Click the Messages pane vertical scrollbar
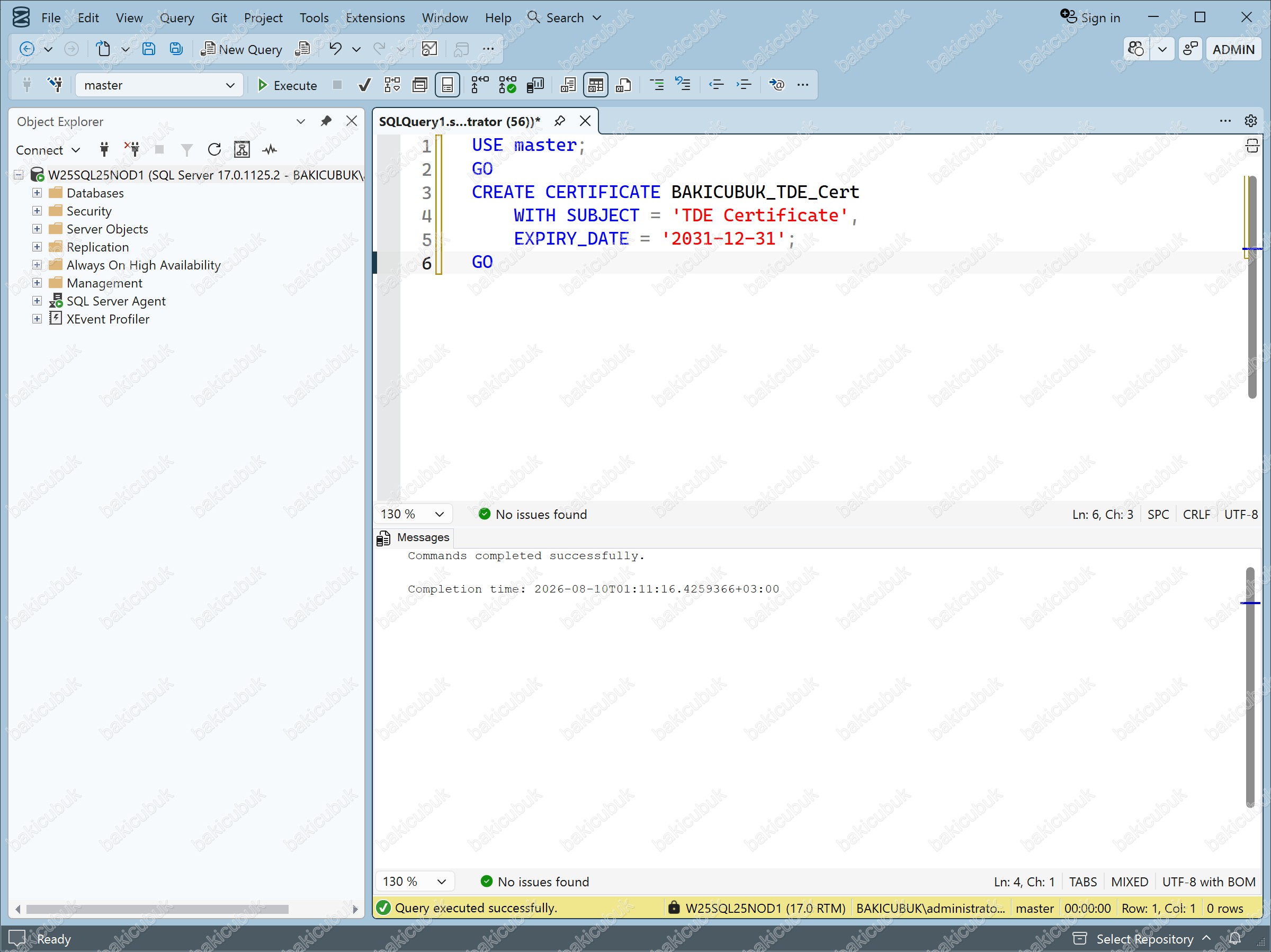The width and height of the screenshot is (1271, 952). 1250,687
